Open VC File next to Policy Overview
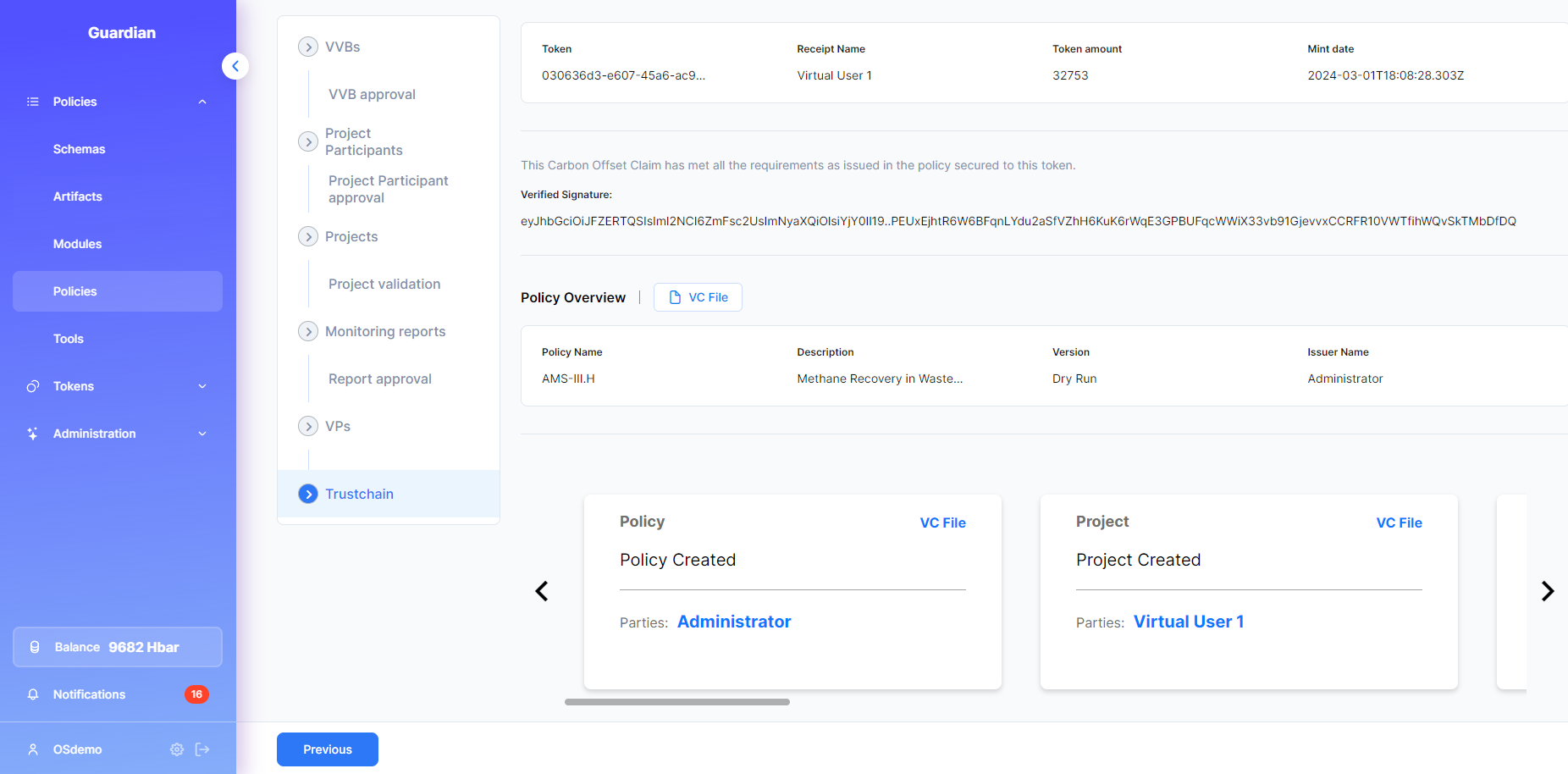The image size is (1568, 774). pos(698,297)
